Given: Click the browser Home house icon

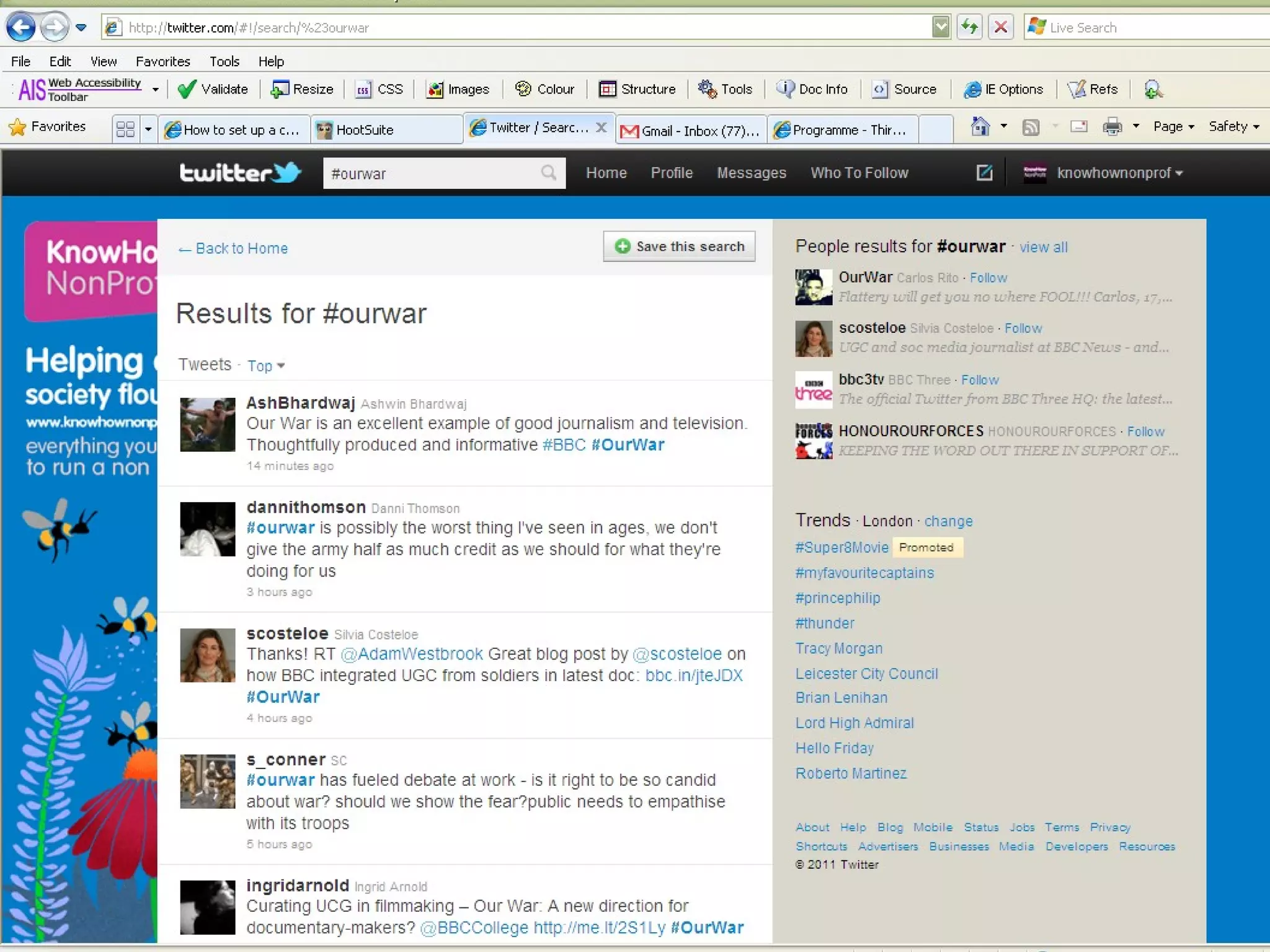Looking at the screenshot, I should [x=980, y=127].
